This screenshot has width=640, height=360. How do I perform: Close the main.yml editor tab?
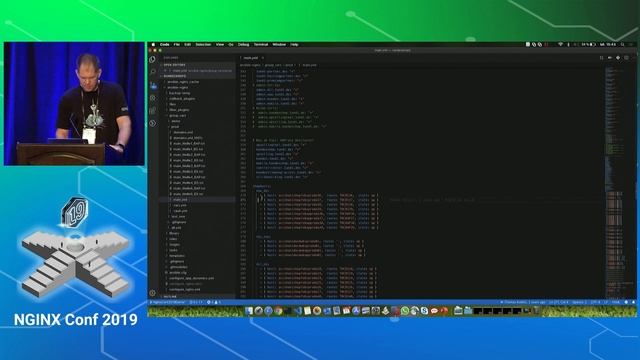point(262,58)
